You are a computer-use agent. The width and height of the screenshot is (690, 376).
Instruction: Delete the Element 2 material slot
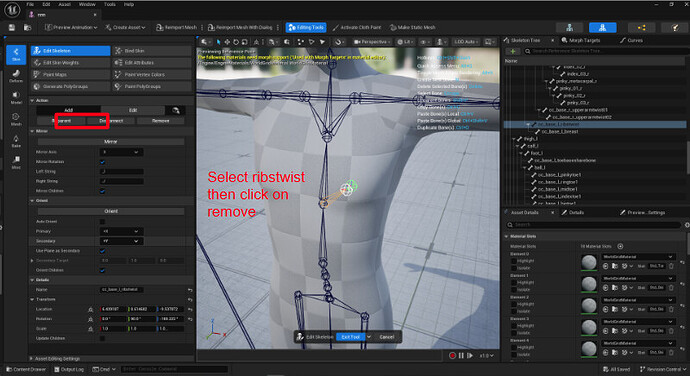tap(671, 309)
